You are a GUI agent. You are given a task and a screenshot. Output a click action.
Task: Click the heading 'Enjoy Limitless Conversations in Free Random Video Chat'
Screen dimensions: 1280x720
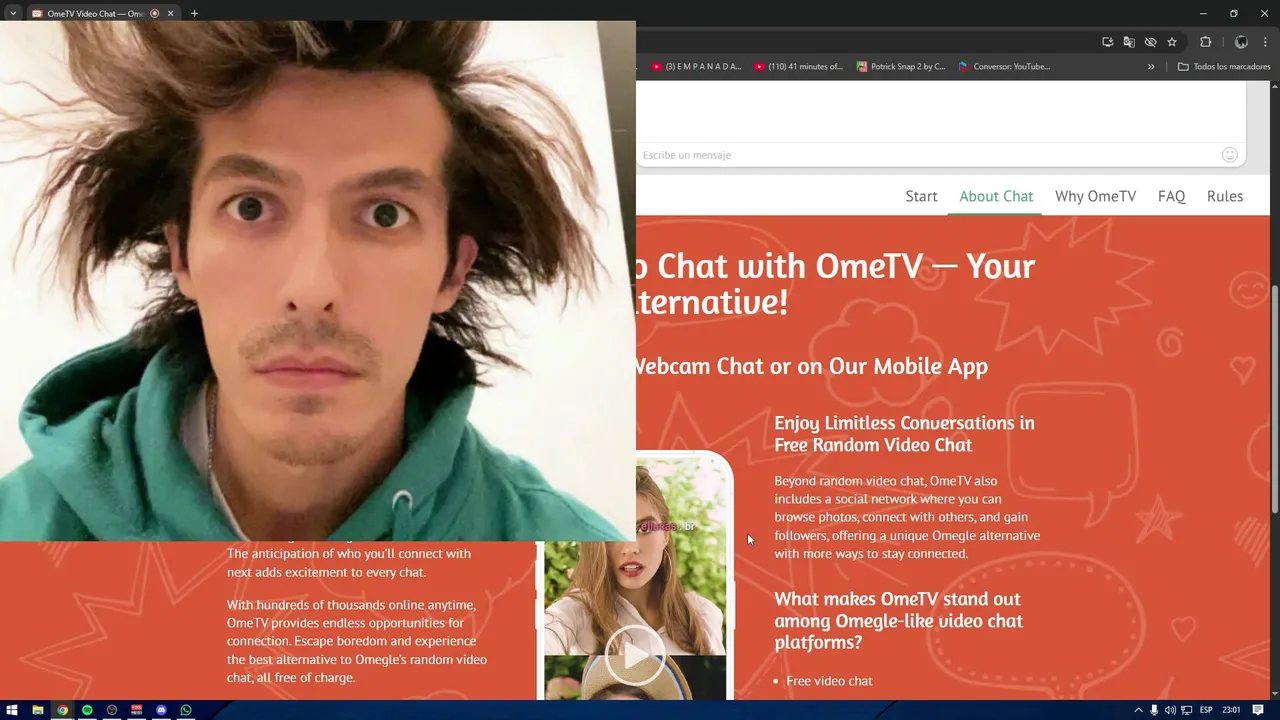click(904, 434)
